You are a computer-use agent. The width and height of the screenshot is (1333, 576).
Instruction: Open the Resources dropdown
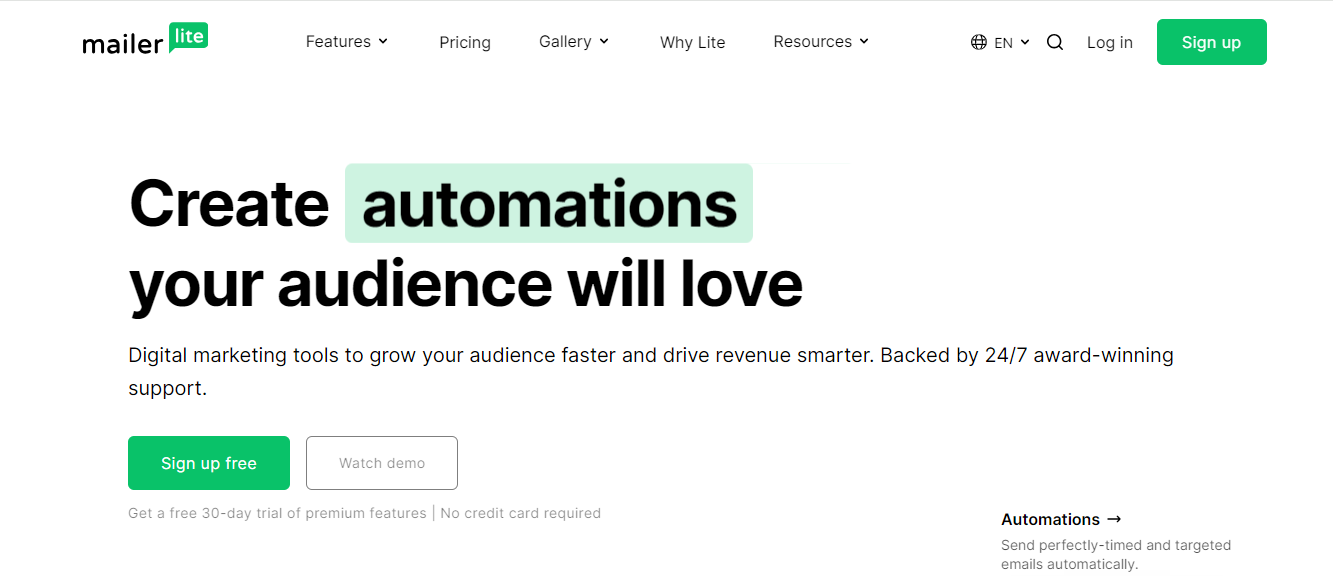[x=813, y=41]
